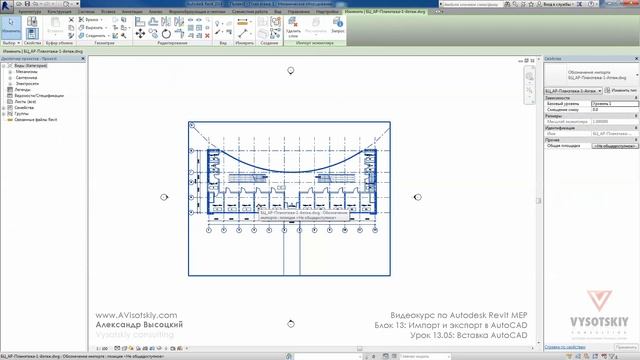
Task: Collapse the Зависимости properties section
Action: (x=636, y=98)
